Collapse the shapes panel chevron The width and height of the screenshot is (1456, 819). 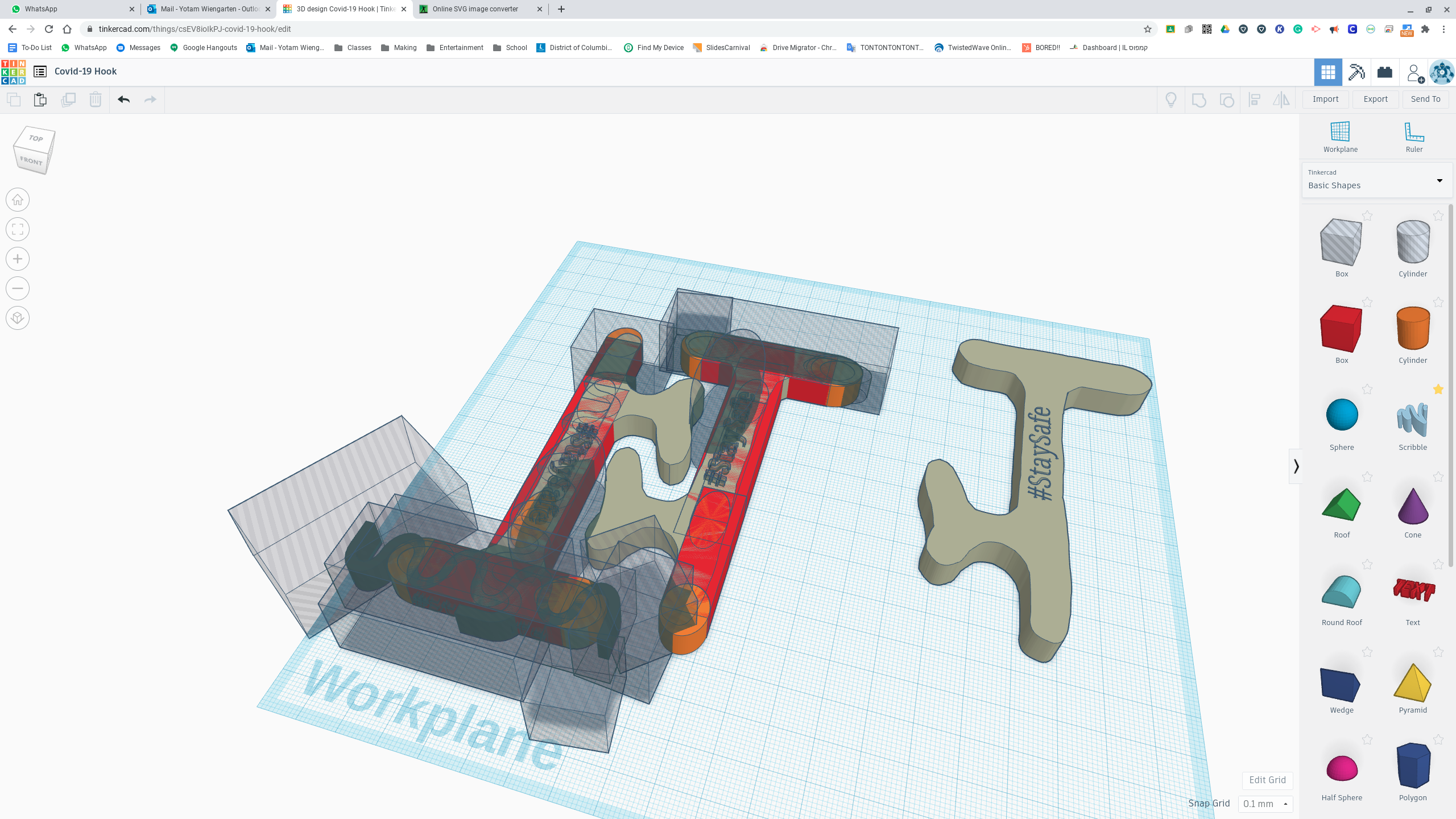coord(1296,466)
